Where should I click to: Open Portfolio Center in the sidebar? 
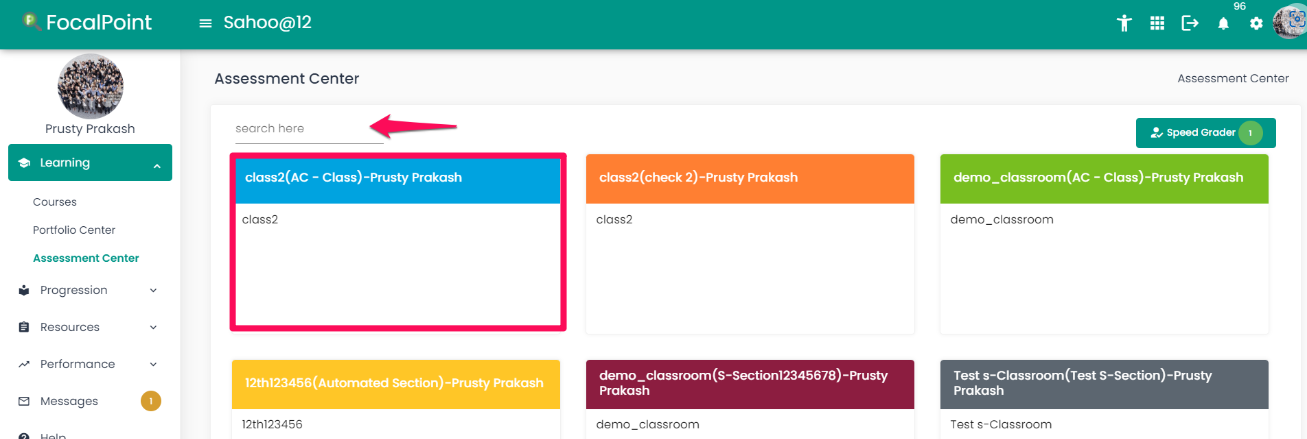(74, 230)
